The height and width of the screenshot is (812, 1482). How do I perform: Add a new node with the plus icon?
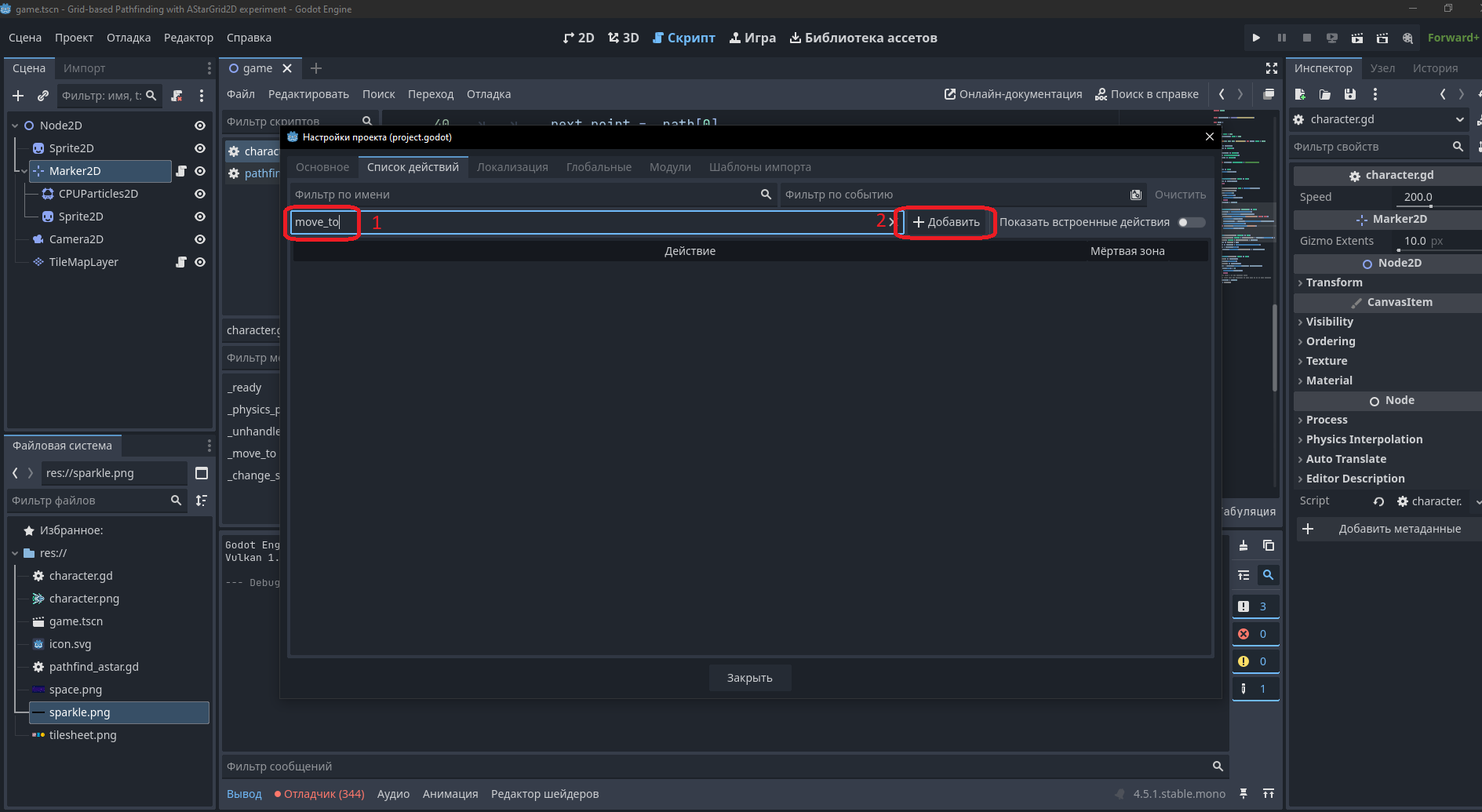click(18, 96)
